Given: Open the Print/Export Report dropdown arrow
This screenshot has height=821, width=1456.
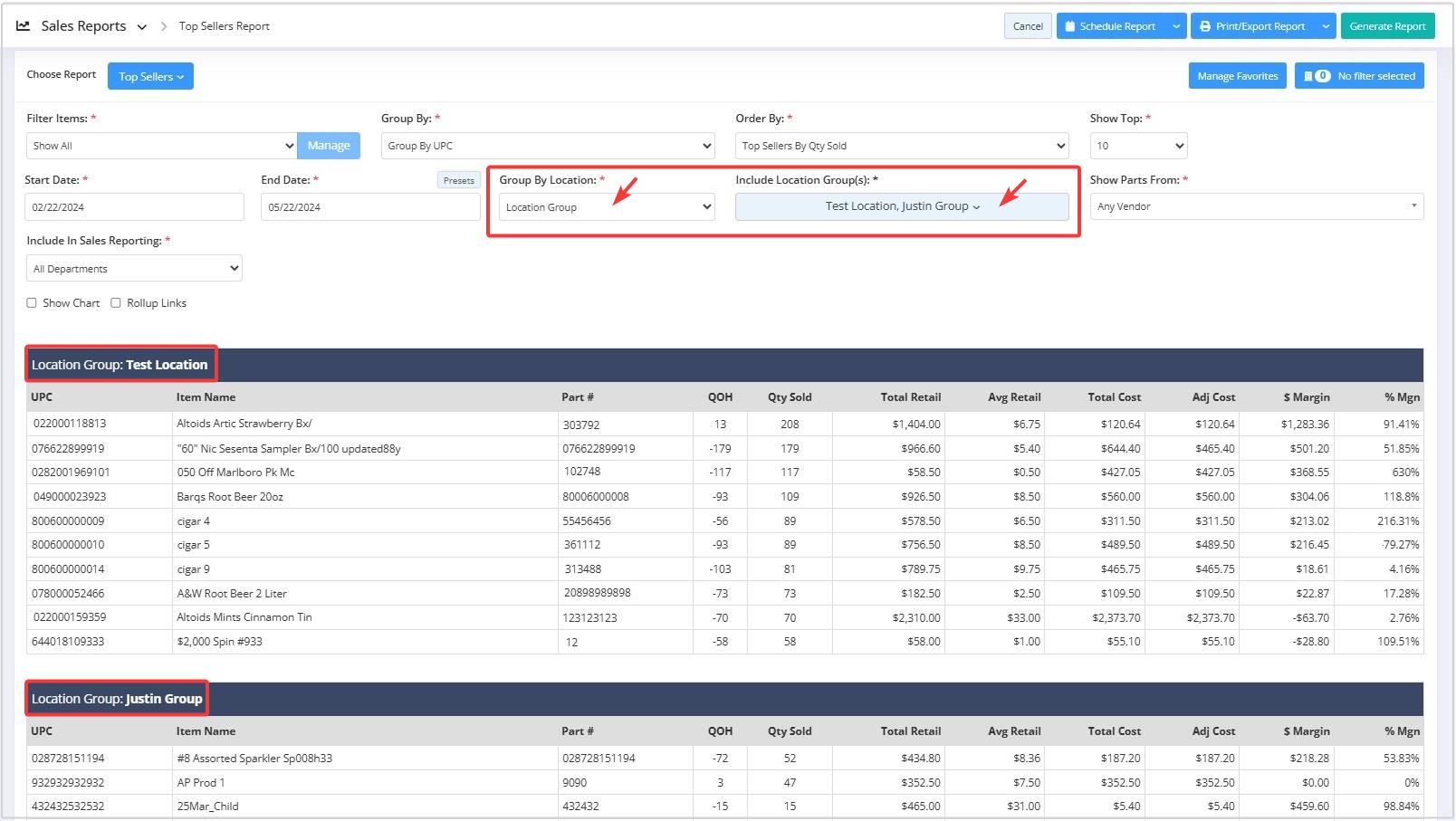Looking at the screenshot, I should (1326, 26).
